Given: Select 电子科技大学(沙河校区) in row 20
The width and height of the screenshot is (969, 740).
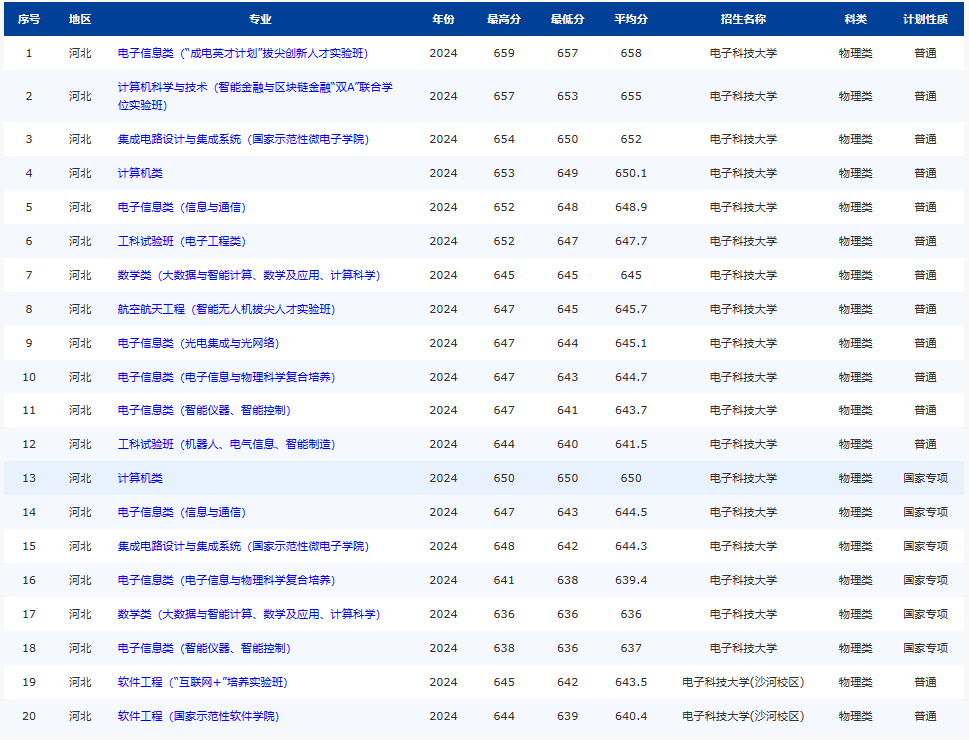Looking at the screenshot, I should tap(743, 716).
